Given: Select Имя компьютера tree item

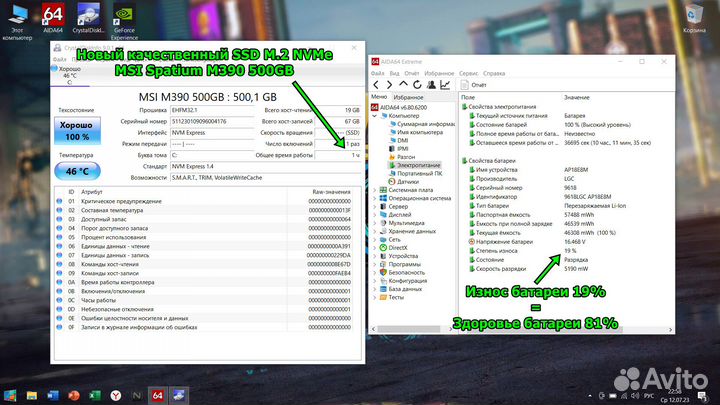Looking at the screenshot, I should pos(416,132).
